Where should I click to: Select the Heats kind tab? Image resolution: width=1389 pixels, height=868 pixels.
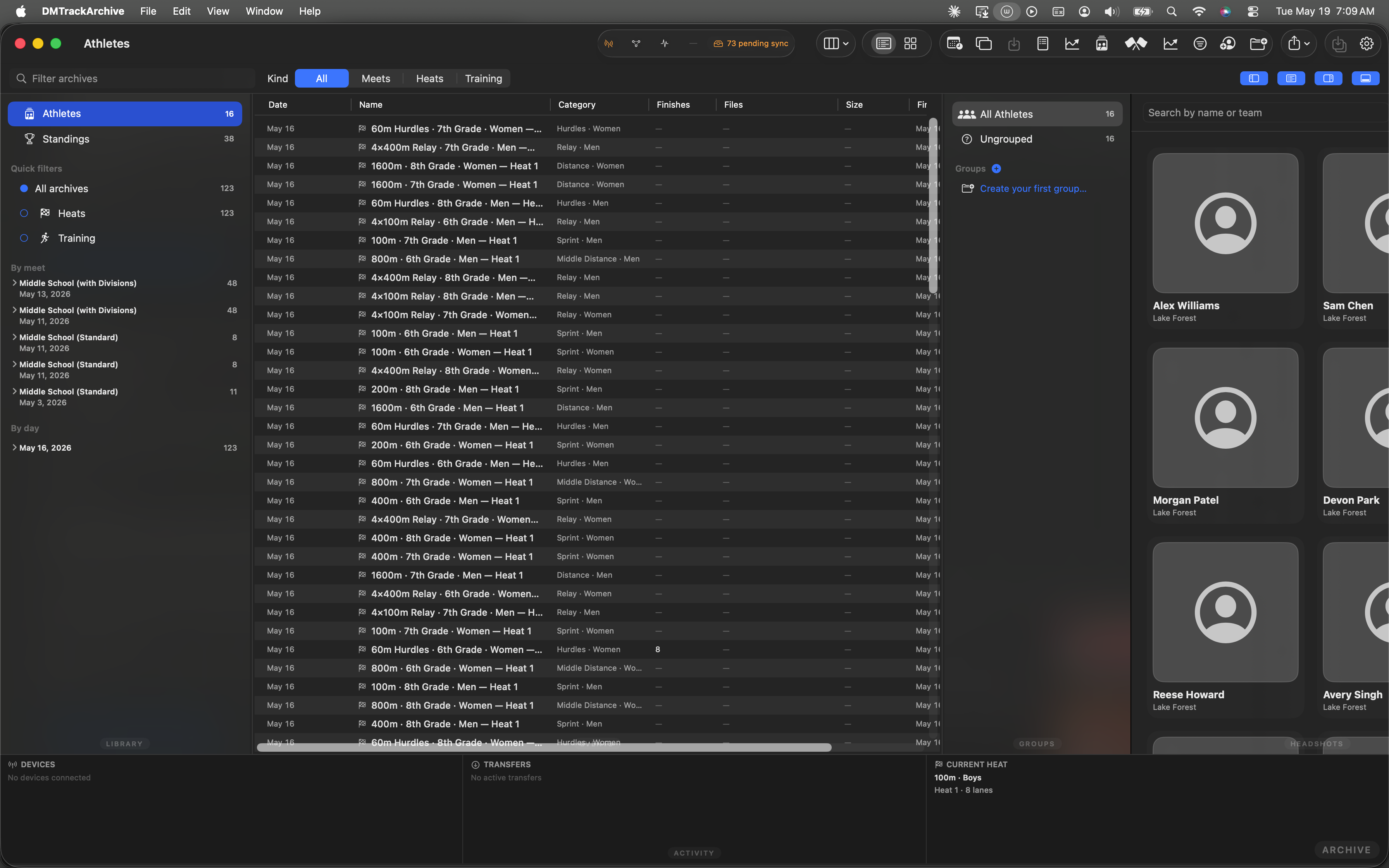tap(429, 79)
